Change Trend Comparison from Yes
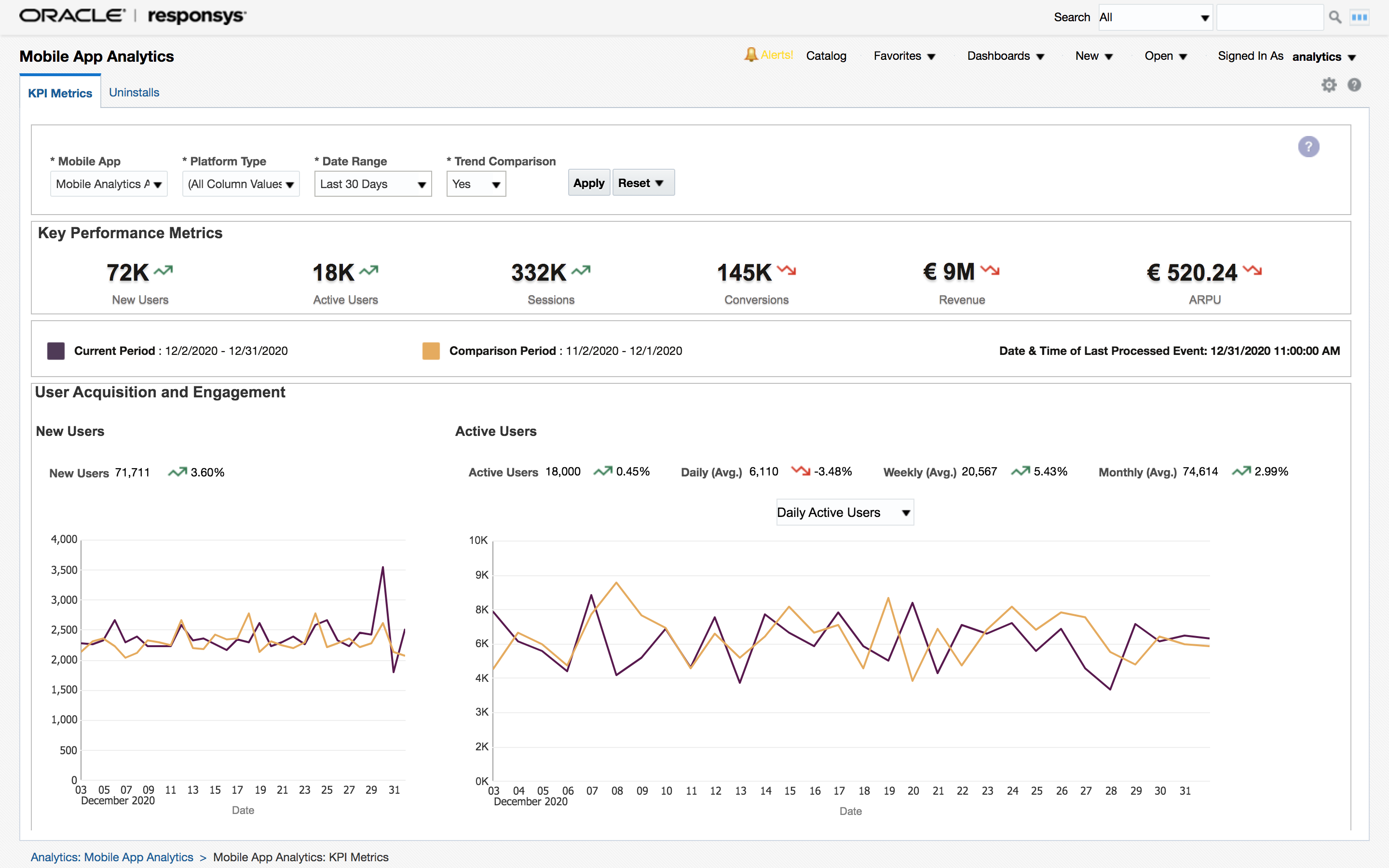 click(x=476, y=184)
